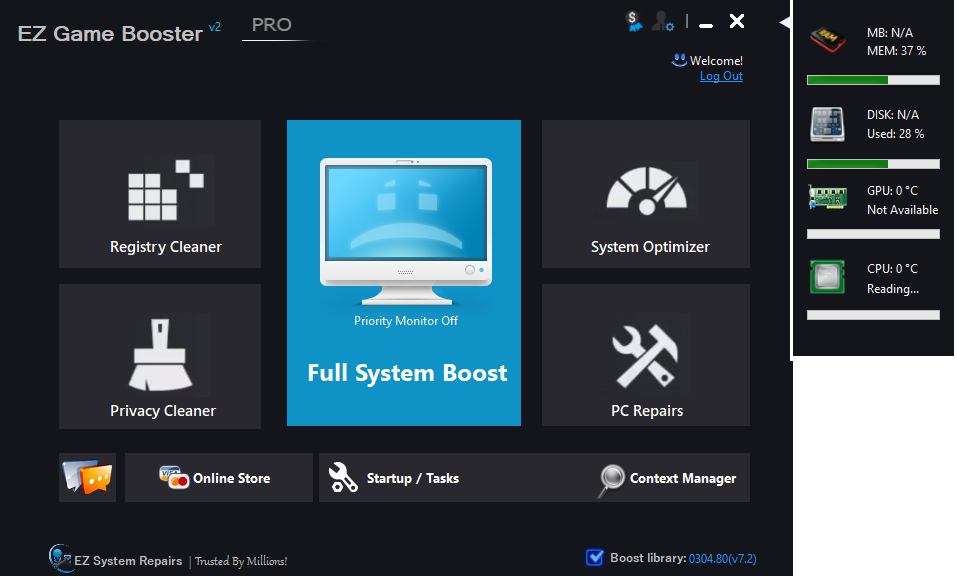The image size is (957, 576).
Task: Click the dollar purchase icon in the title bar
Action: tap(634, 21)
